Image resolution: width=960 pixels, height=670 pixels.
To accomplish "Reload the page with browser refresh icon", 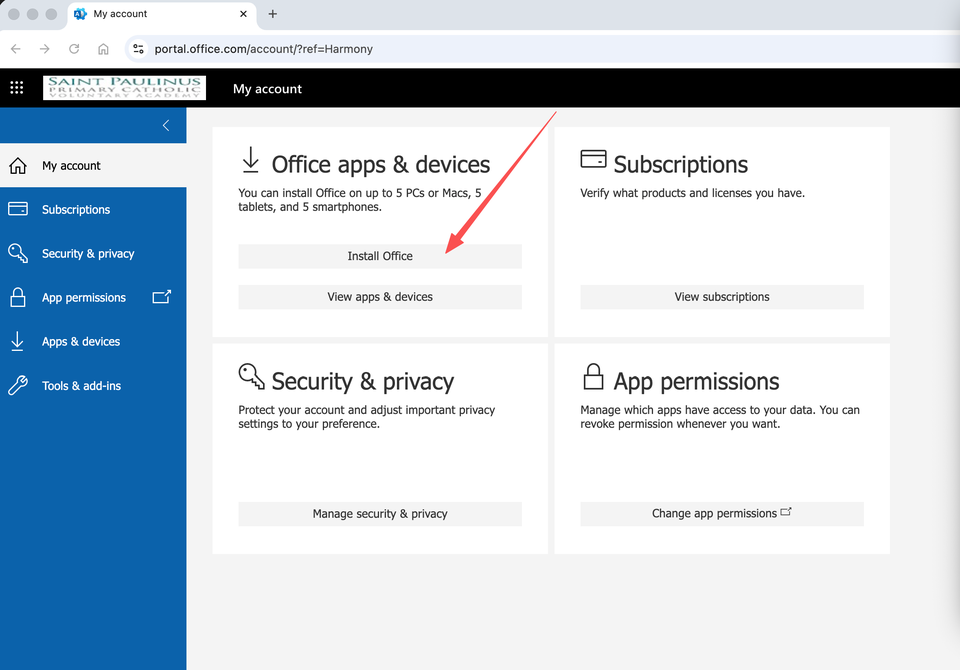I will point(74,49).
